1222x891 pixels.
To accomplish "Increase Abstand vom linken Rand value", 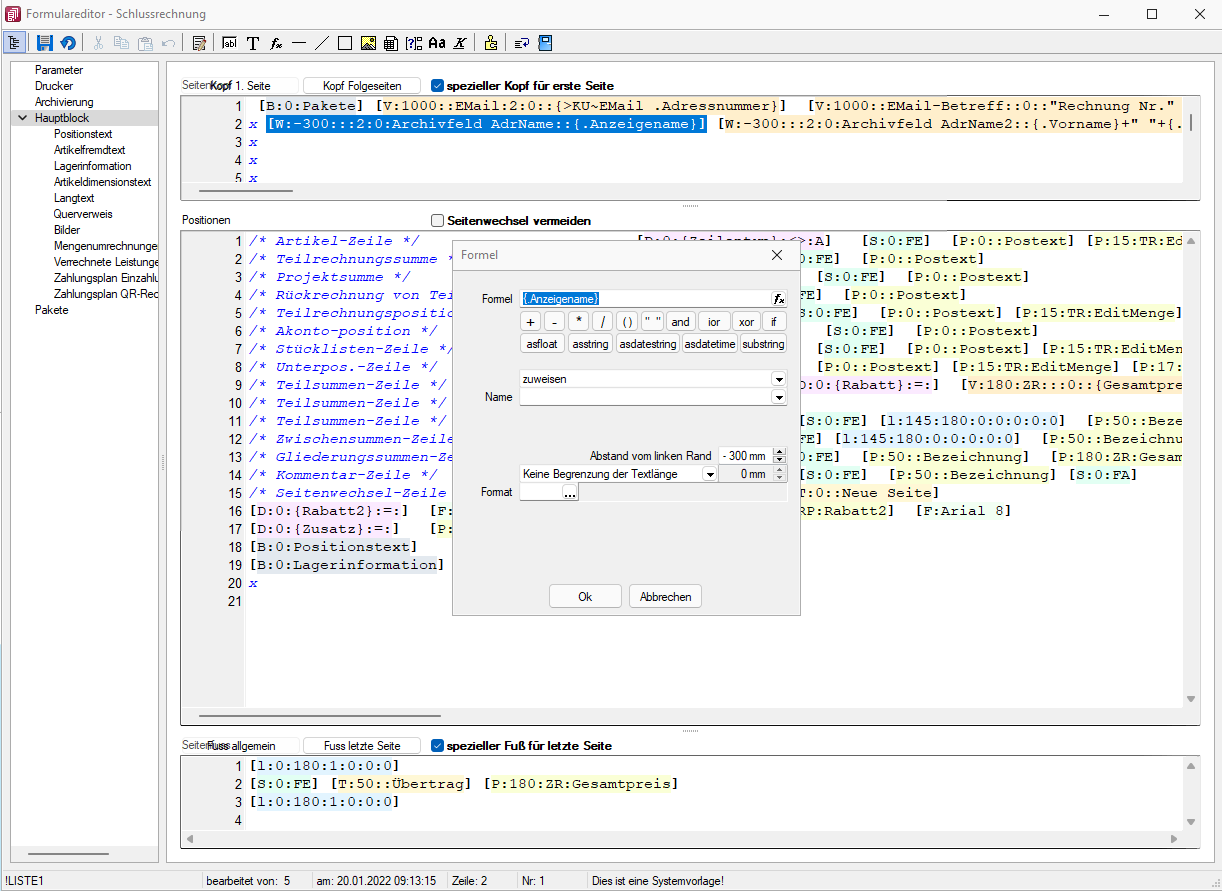I will tap(780, 451).
